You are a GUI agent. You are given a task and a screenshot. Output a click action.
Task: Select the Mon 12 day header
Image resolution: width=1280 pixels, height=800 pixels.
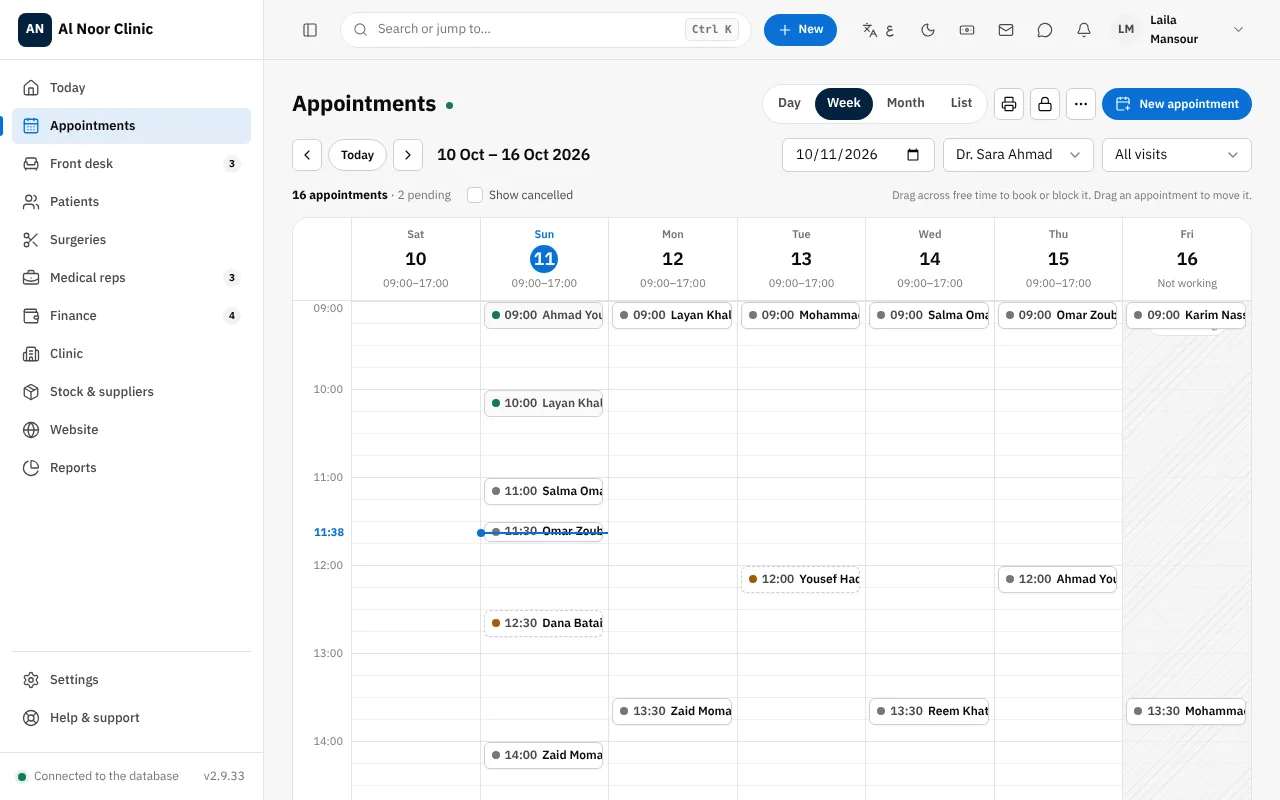[673, 259]
